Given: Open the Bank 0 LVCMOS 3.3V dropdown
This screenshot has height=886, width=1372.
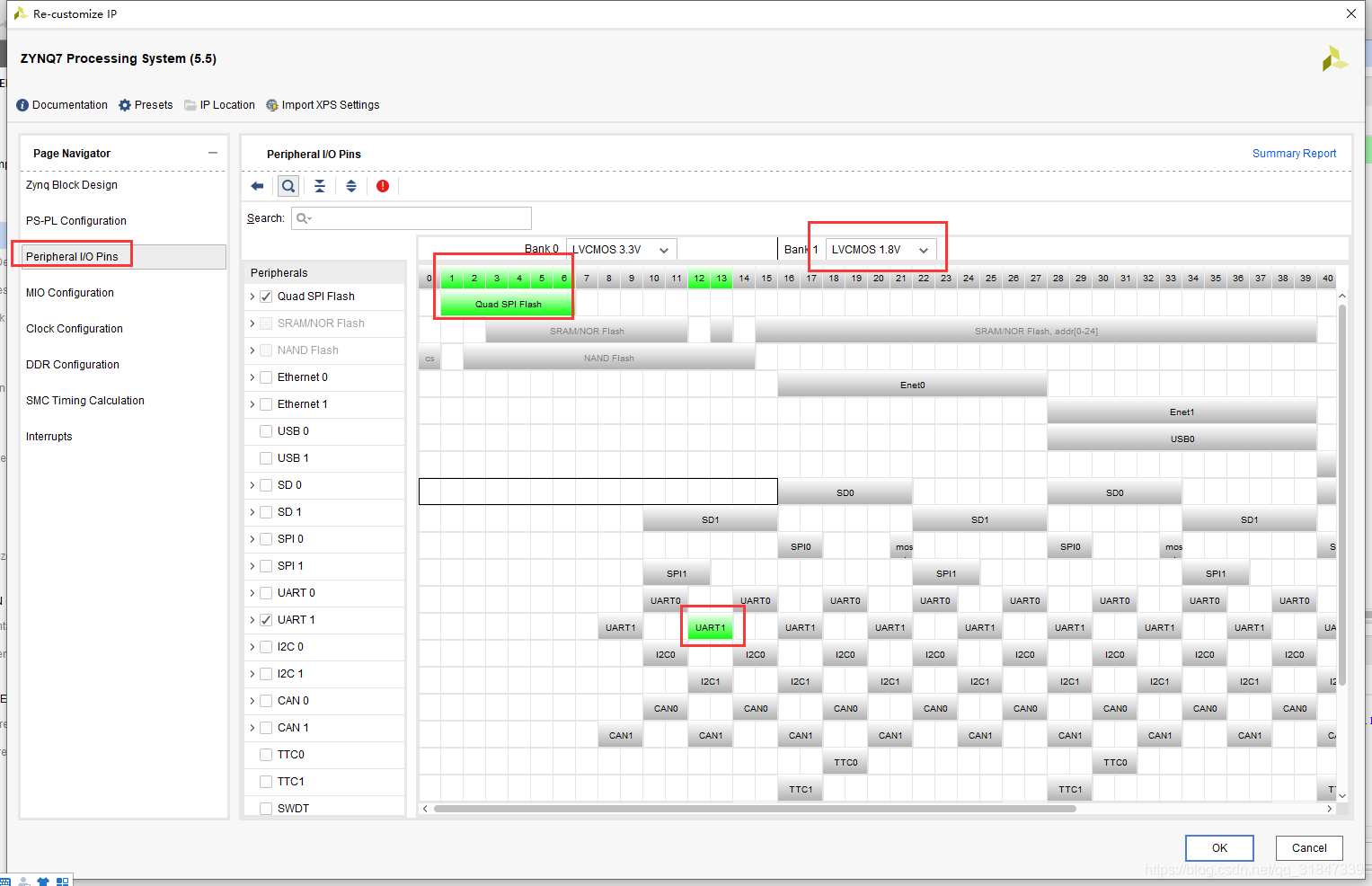Looking at the screenshot, I should click(622, 250).
